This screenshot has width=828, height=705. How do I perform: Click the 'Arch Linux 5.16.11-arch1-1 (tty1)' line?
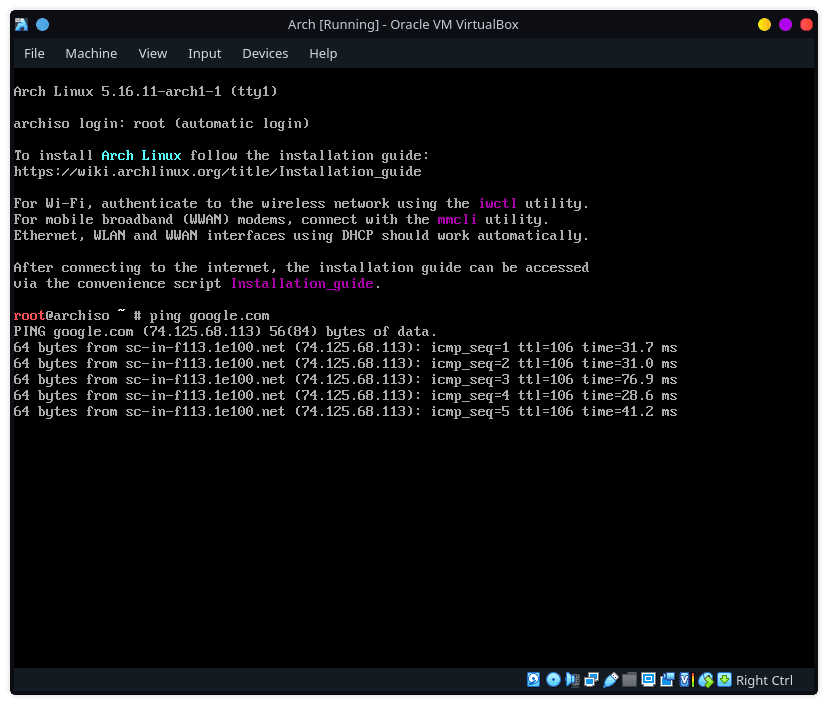145,91
